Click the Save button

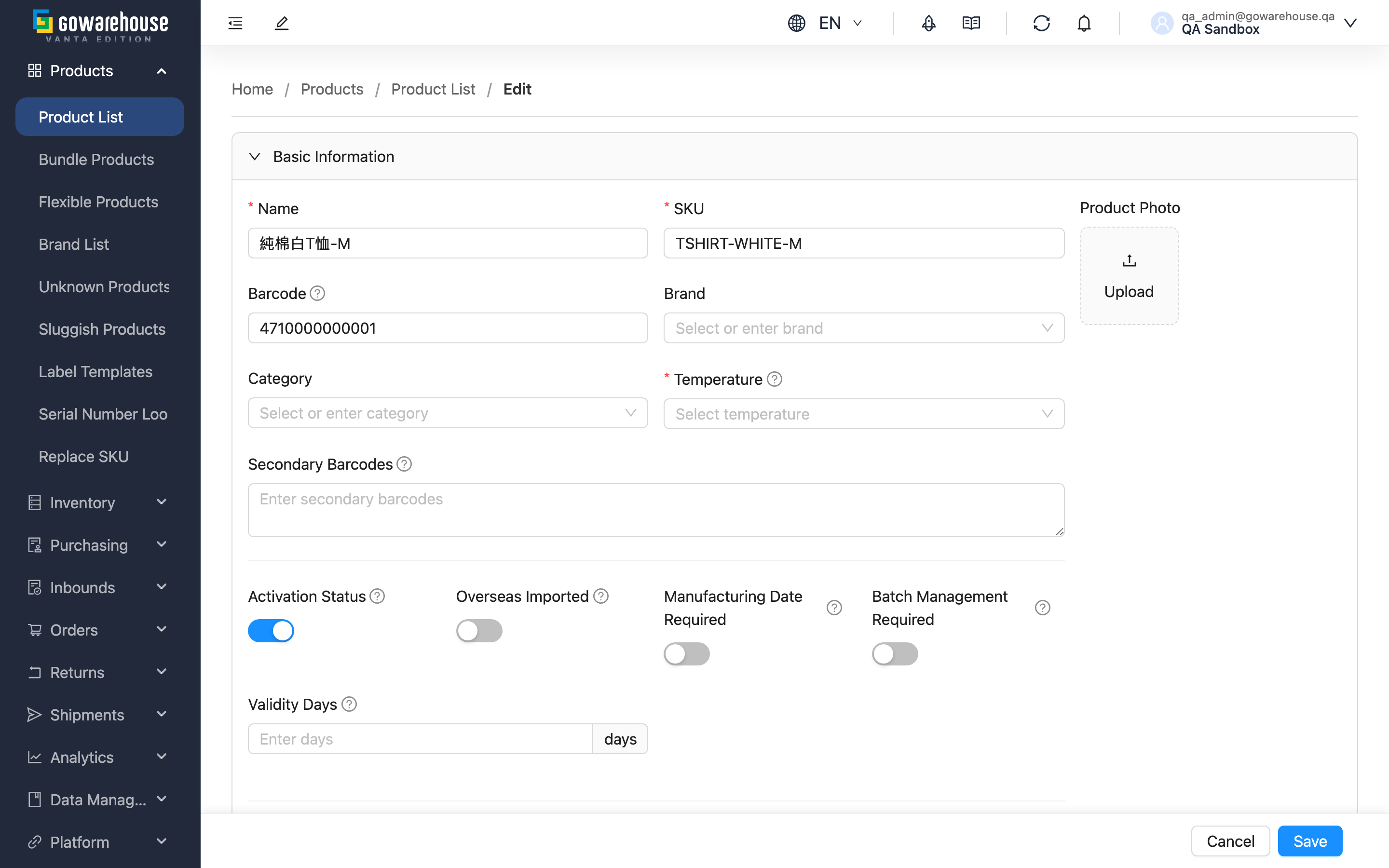(1310, 841)
